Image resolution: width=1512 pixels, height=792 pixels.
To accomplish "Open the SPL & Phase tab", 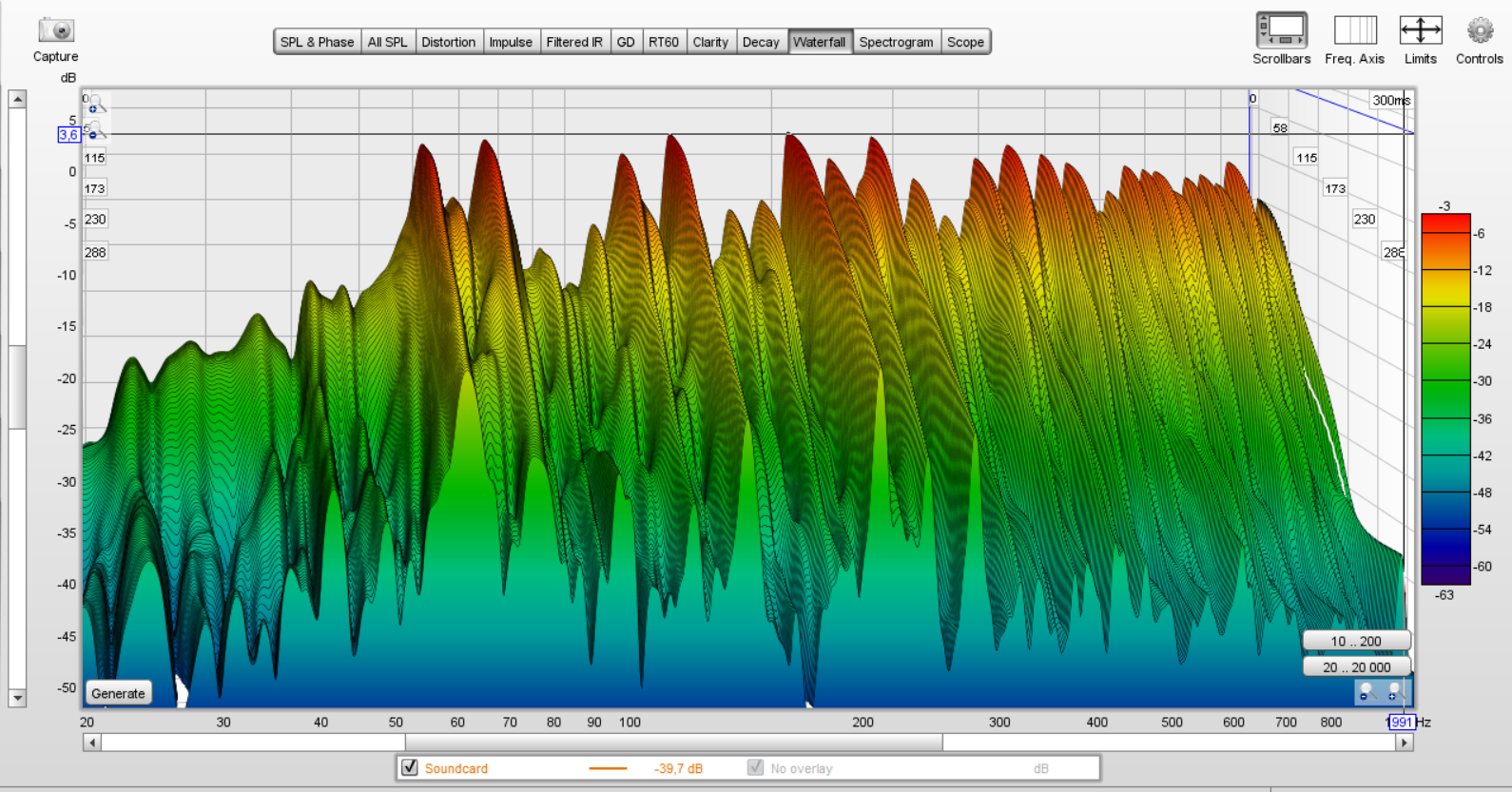I will pos(317,42).
